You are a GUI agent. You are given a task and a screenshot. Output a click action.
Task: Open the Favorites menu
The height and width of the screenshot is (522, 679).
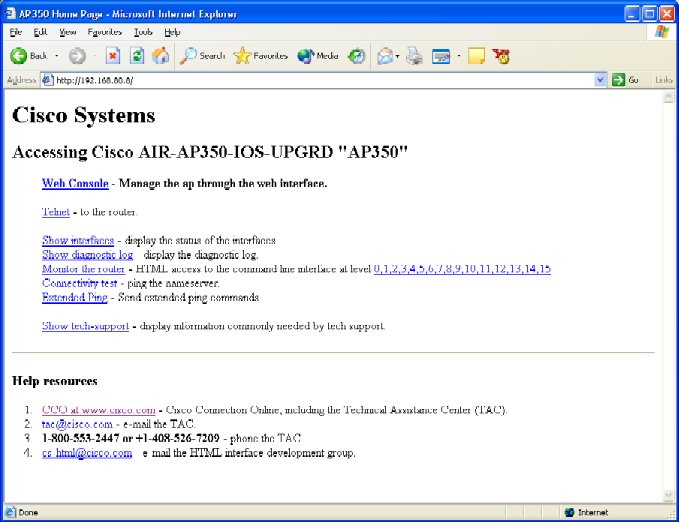[x=104, y=32]
